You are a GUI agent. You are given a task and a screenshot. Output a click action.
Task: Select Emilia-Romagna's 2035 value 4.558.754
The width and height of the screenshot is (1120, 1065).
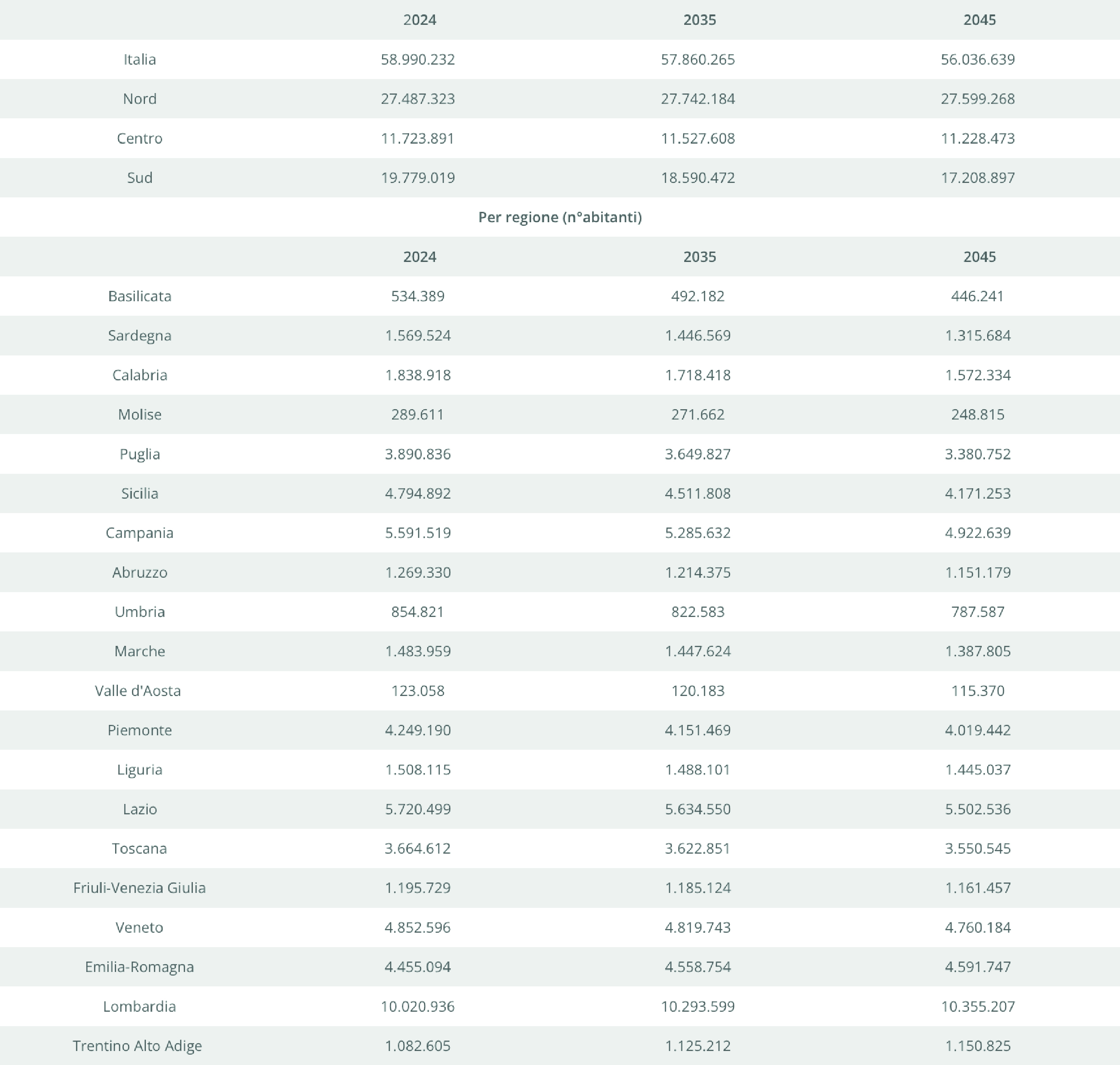pos(698,967)
